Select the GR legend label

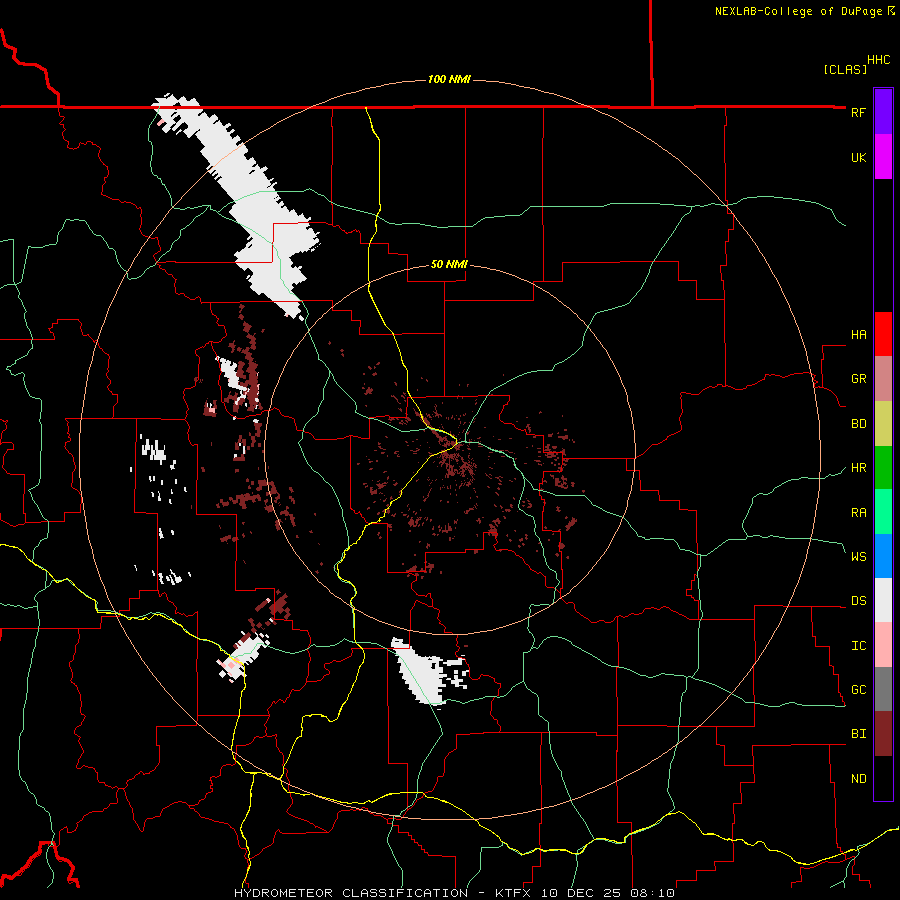coord(858,379)
